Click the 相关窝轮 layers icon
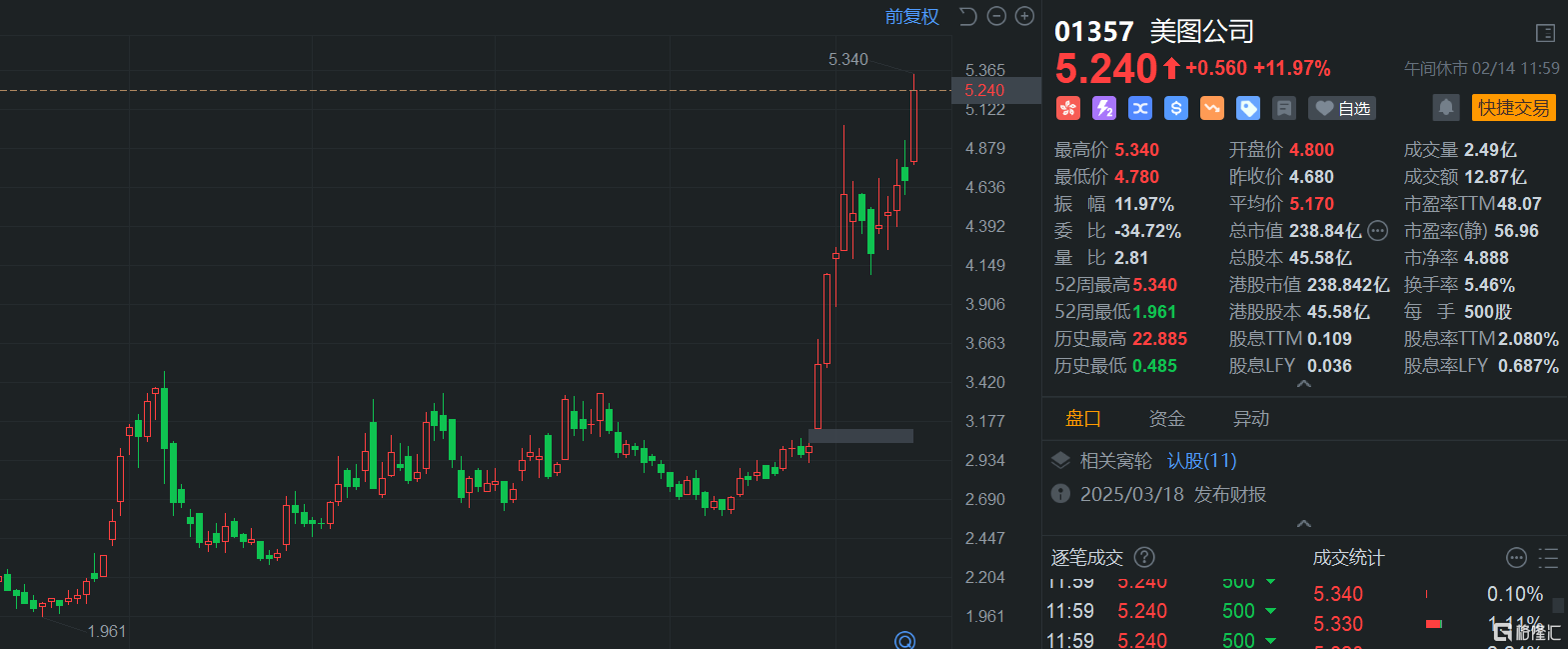The height and width of the screenshot is (649, 1568). tap(1060, 460)
